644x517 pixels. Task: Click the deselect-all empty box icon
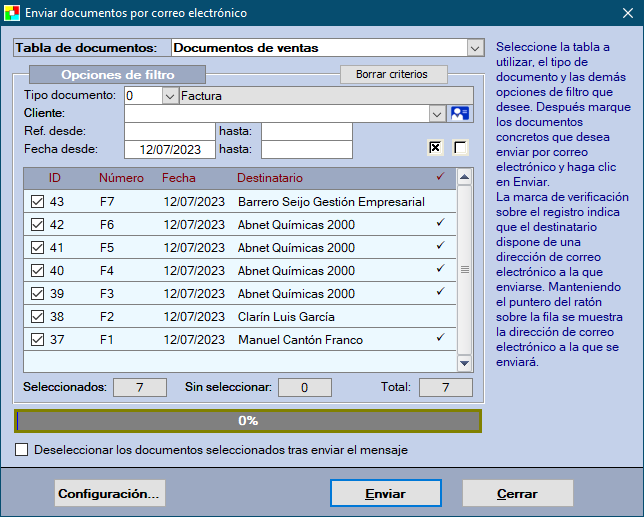coord(460,148)
